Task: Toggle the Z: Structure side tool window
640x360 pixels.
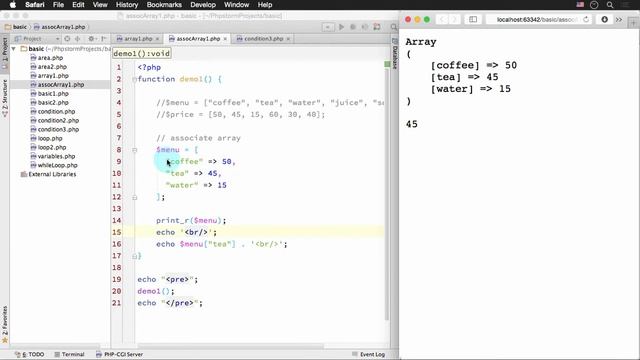Action: 5,98
